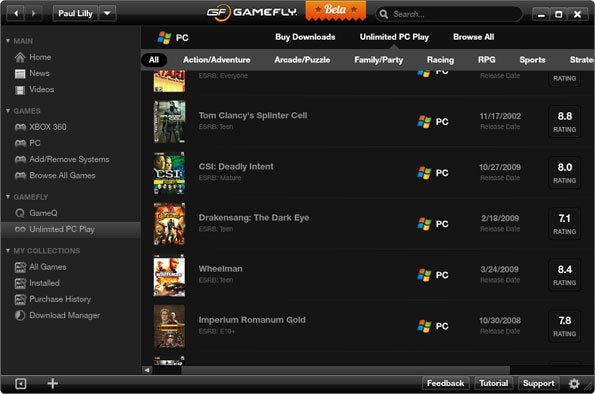The image size is (595, 394).
Task: Click the 8.8 rating for Splinter Cell
Action: 565,121
